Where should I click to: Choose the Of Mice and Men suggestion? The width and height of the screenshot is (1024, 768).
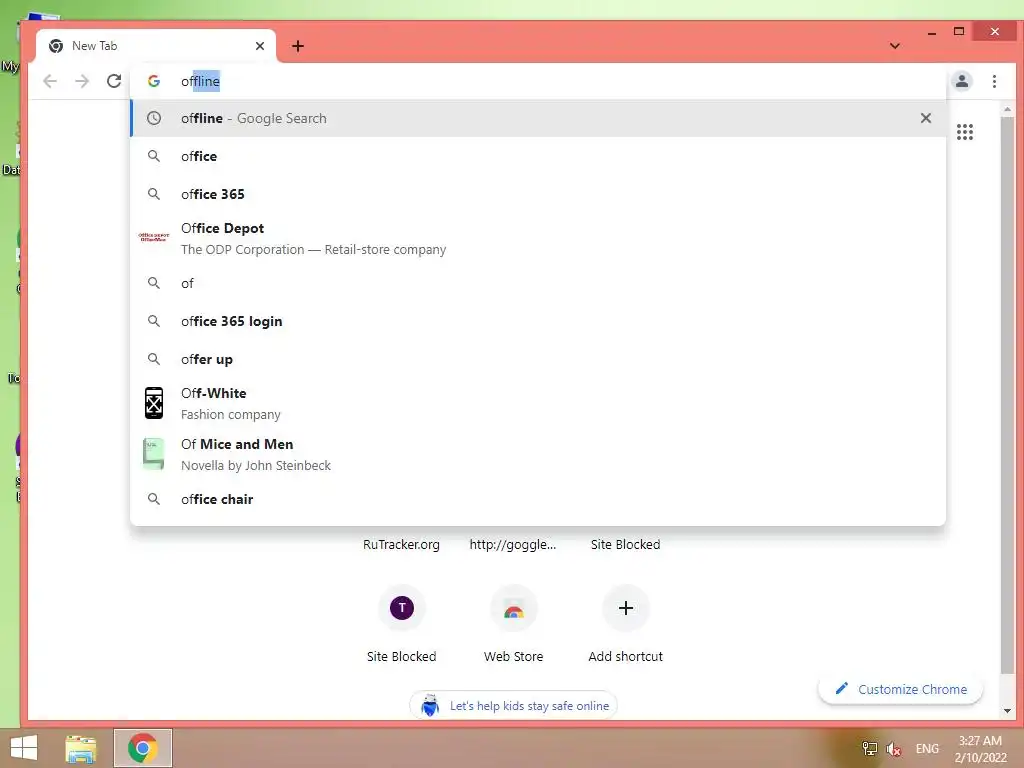point(538,455)
